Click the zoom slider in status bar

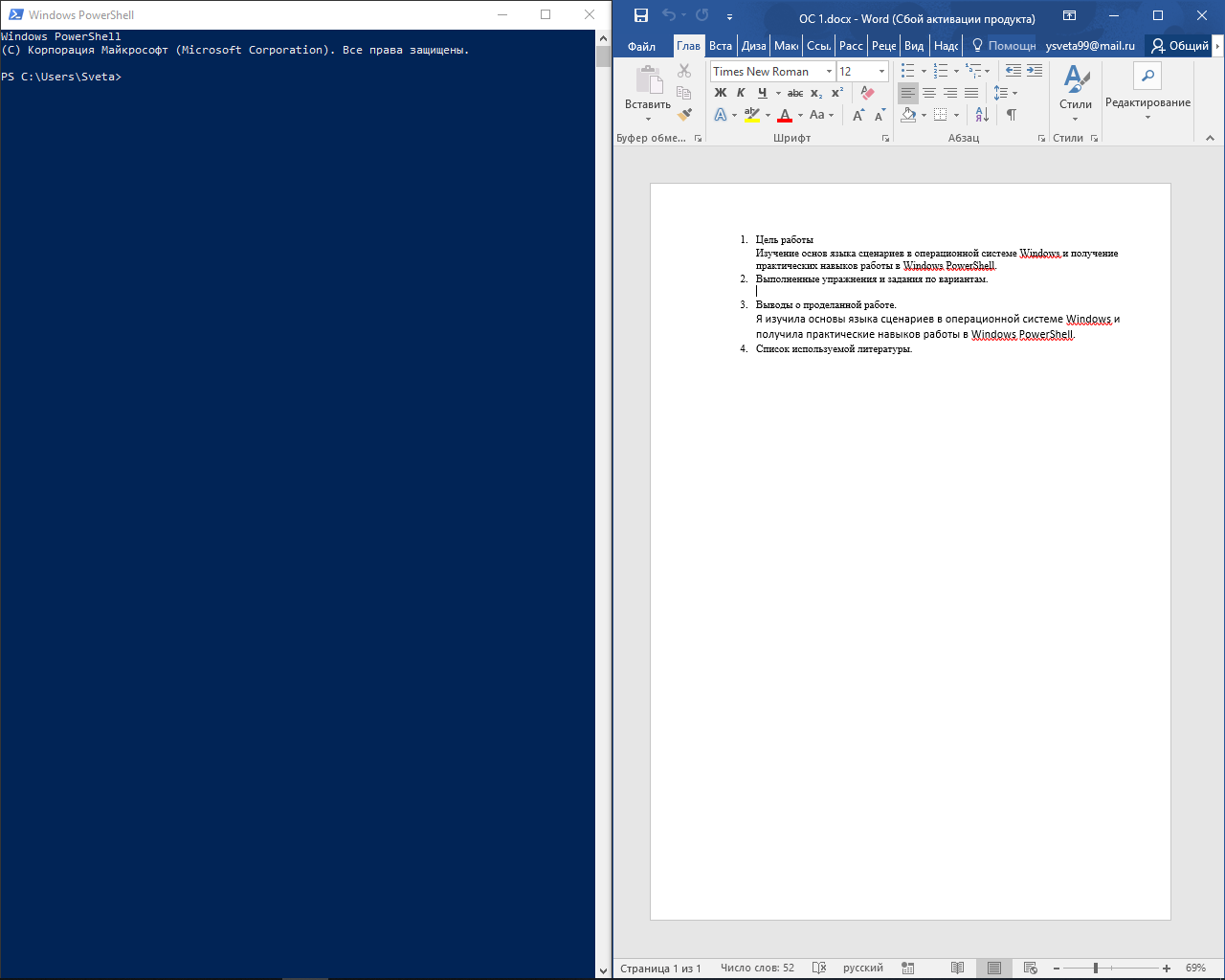click(x=1111, y=969)
